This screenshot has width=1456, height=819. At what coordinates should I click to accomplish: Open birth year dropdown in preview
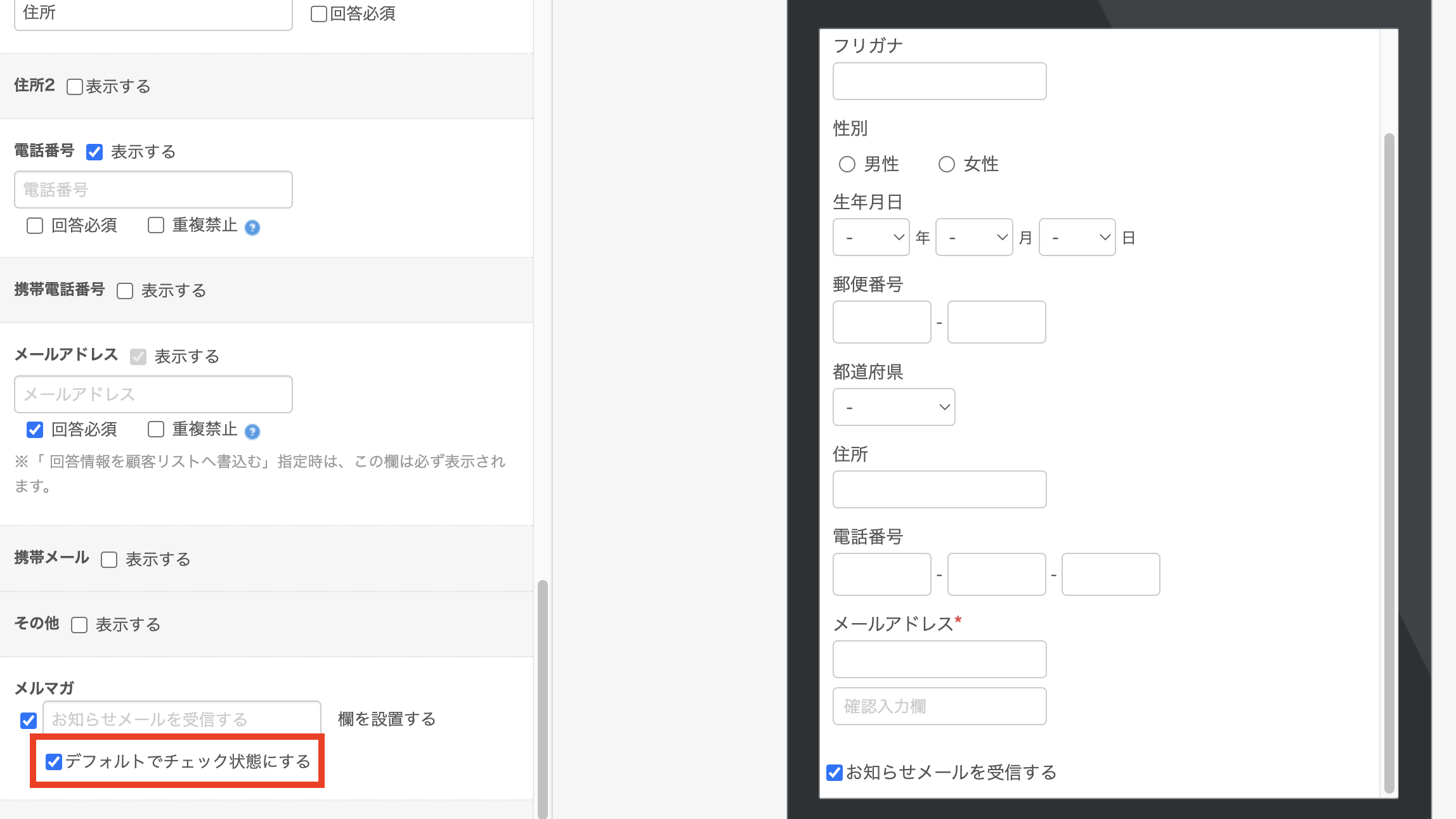pos(871,238)
